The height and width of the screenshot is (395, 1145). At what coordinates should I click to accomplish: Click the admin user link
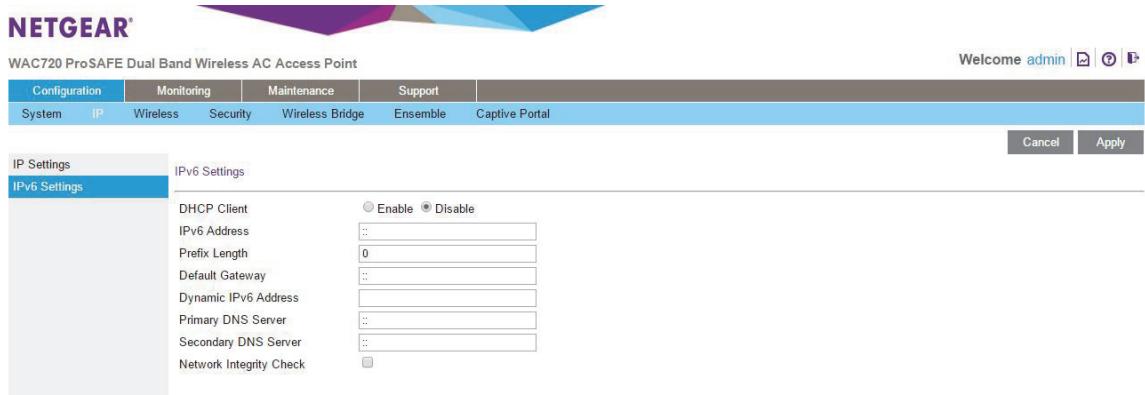1046,60
